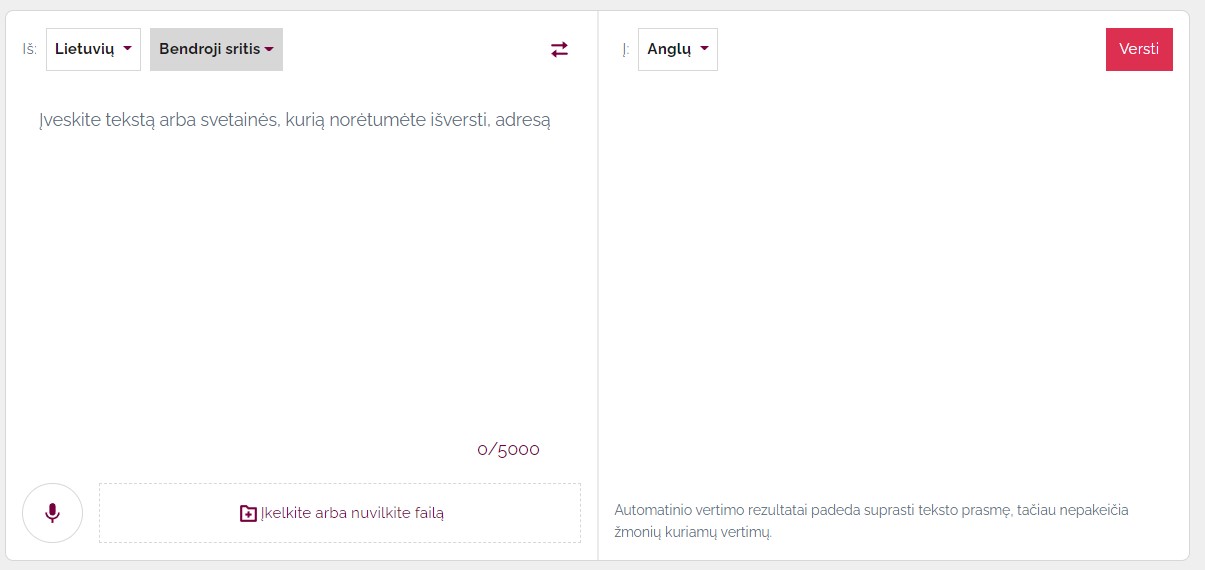
Task: Click the 'Iš:' source label
Action: 30,49
